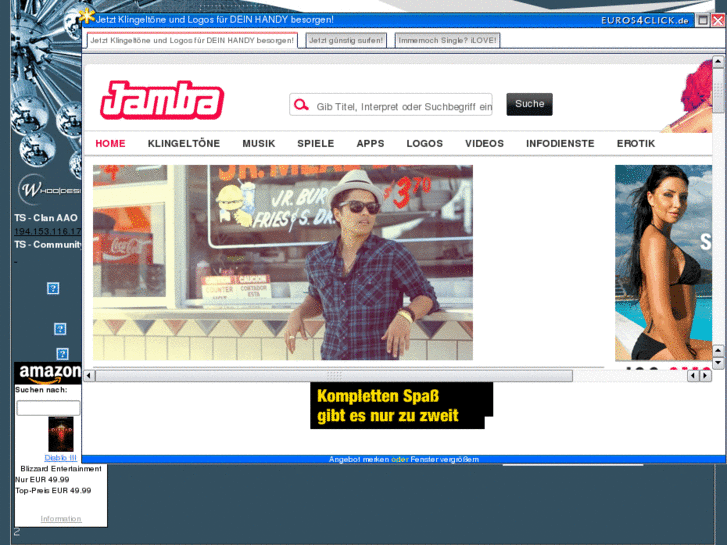Screen dimensions: 727x545
Task: Click the Whoo design logo in sidebar
Action: point(49,189)
